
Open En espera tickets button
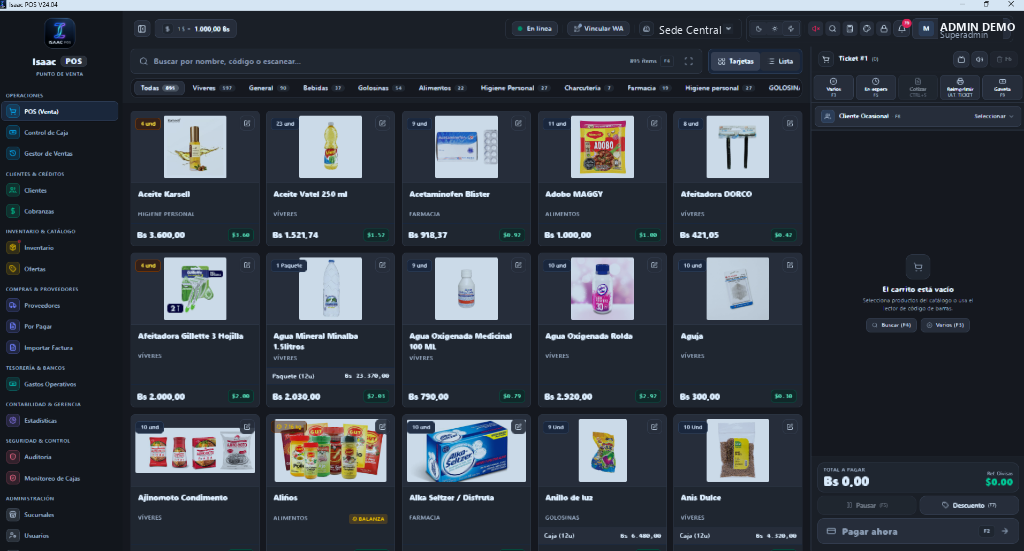(876, 87)
